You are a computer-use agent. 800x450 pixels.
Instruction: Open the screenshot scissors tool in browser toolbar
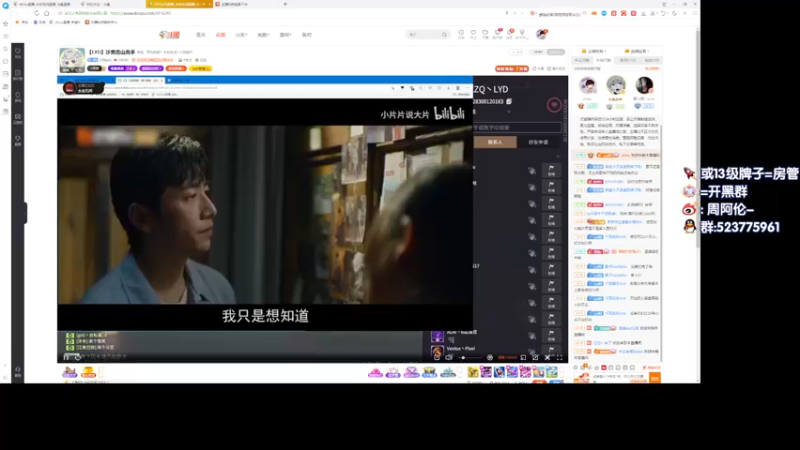(x=652, y=13)
